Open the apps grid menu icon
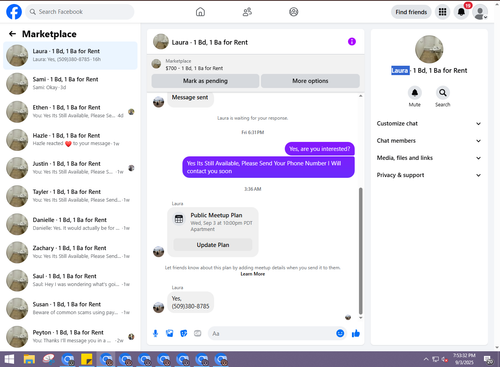This screenshot has height=367, width=500. click(x=442, y=12)
